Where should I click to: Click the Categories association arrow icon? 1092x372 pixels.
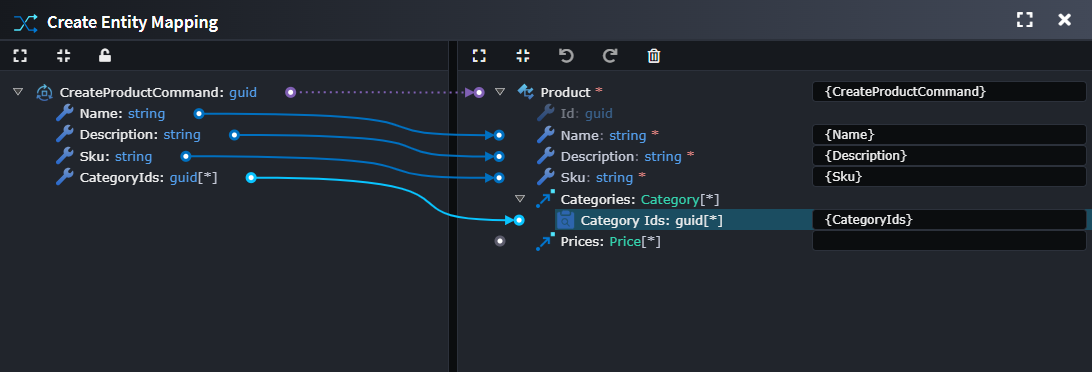[x=545, y=199]
